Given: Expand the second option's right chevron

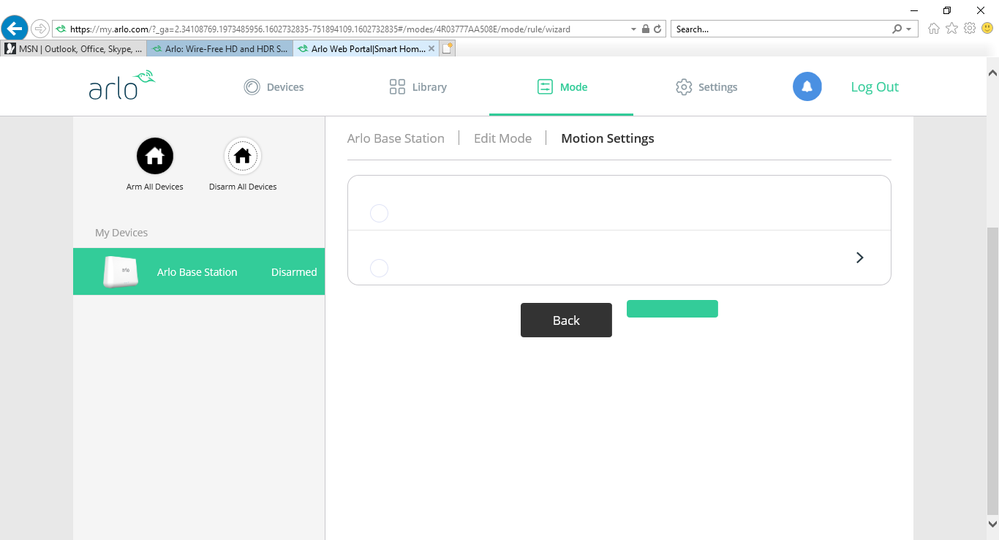Looking at the screenshot, I should pyautogui.click(x=859, y=257).
